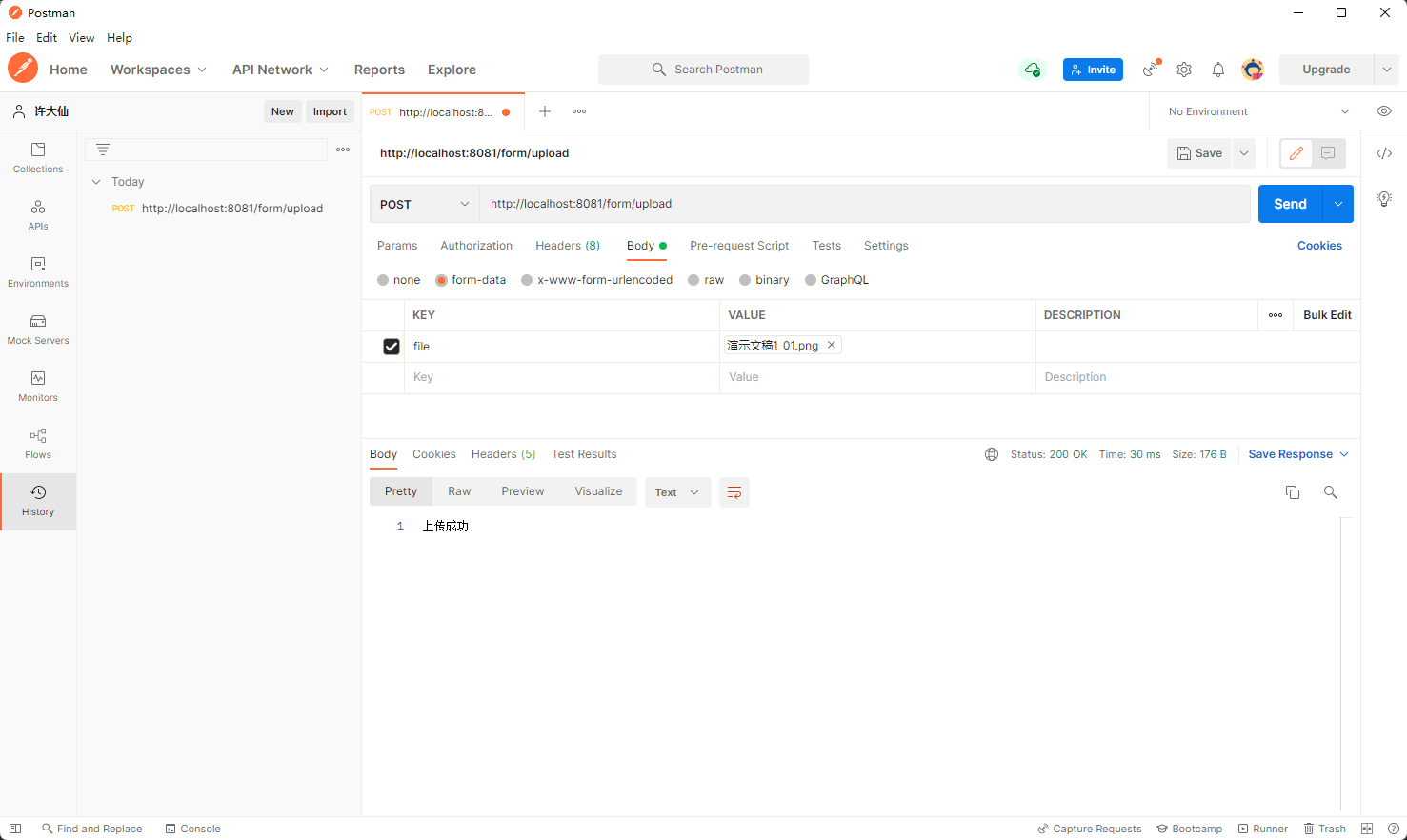Click the Invite button
The image size is (1407, 840).
point(1093,70)
